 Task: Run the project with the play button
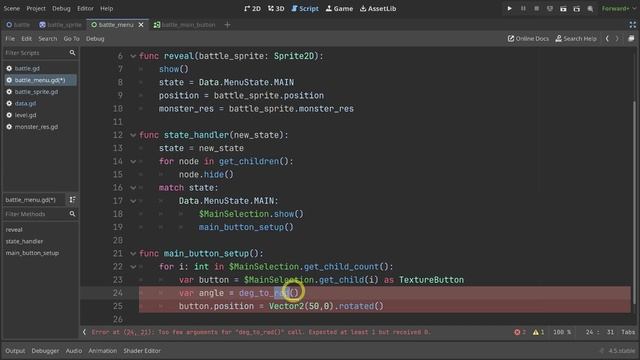(x=509, y=9)
